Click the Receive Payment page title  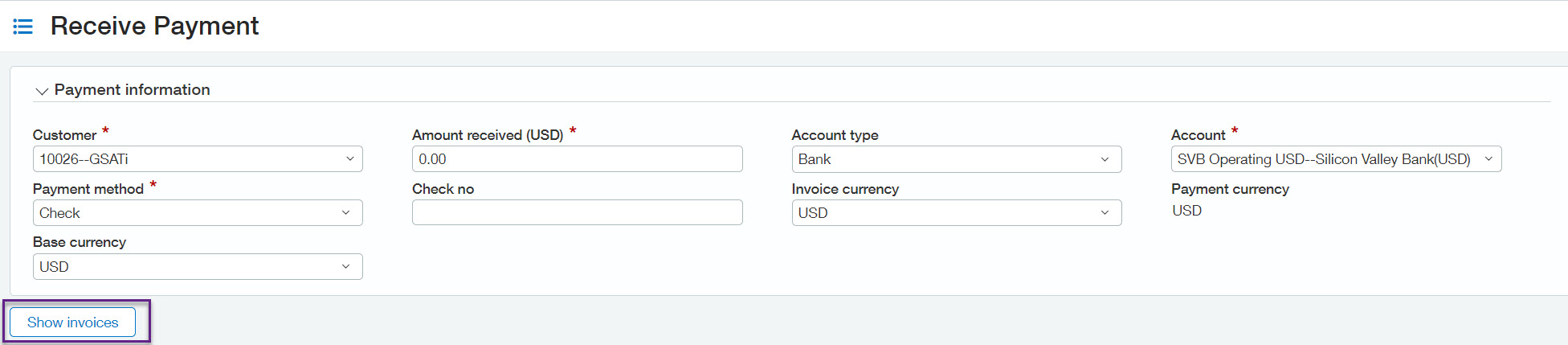[154, 26]
